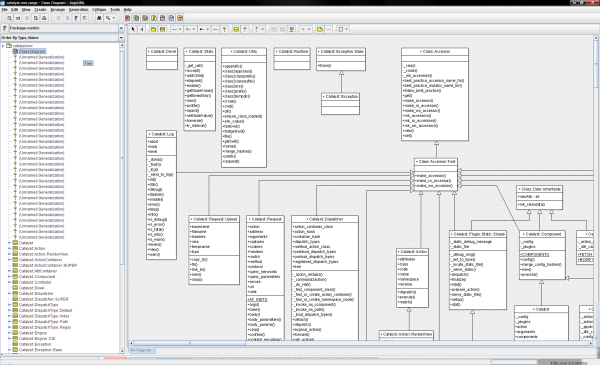This screenshot has width=600, height=365.
Task: Expand the Catalyst::Dispatcher tree node
Action: click(x=10, y=293)
